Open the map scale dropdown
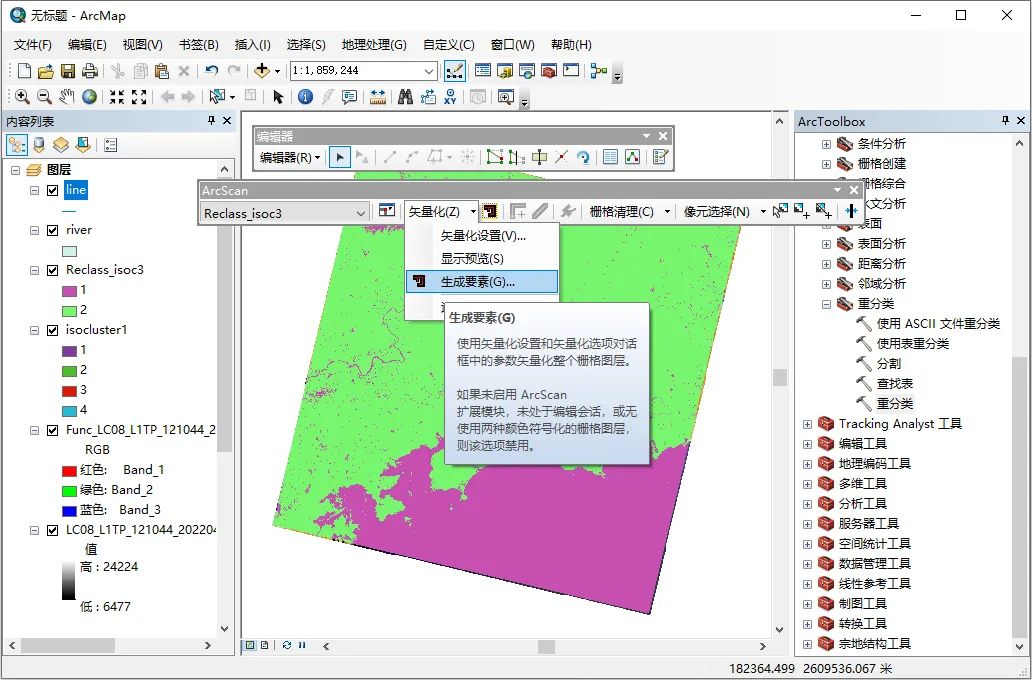The height and width of the screenshot is (680, 1032). (428, 70)
